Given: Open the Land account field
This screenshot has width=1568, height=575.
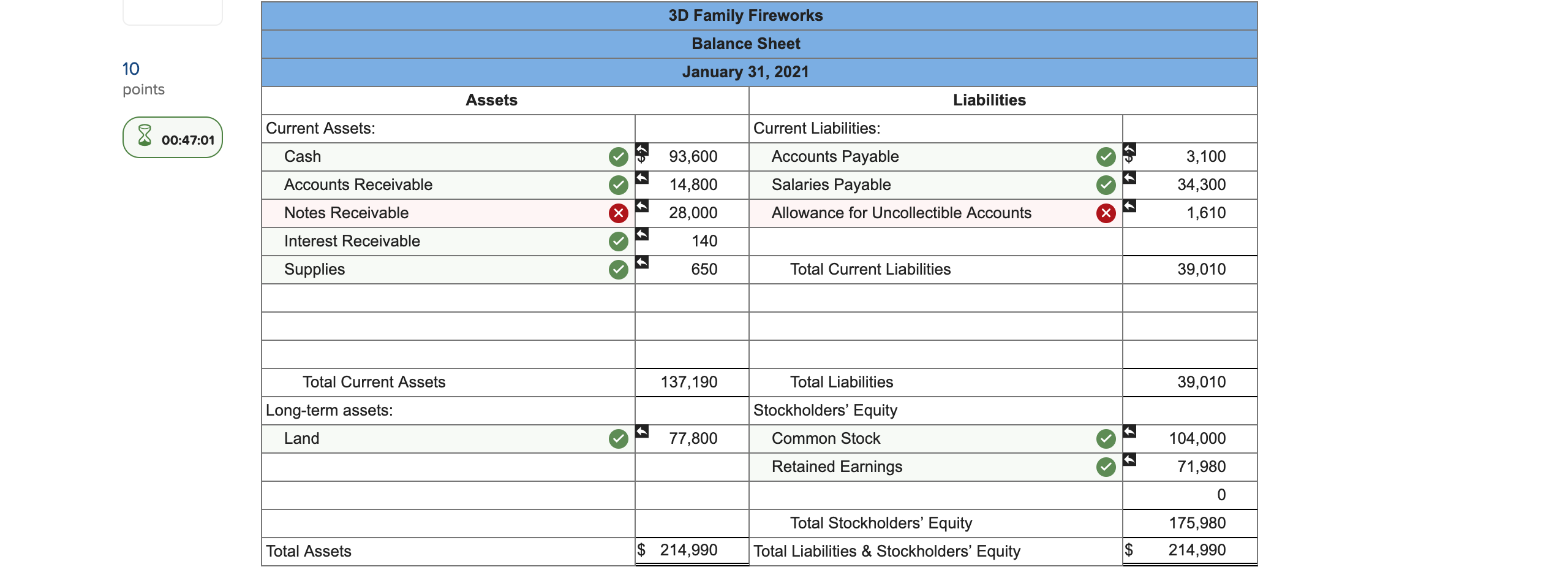Looking at the screenshot, I should [448, 439].
